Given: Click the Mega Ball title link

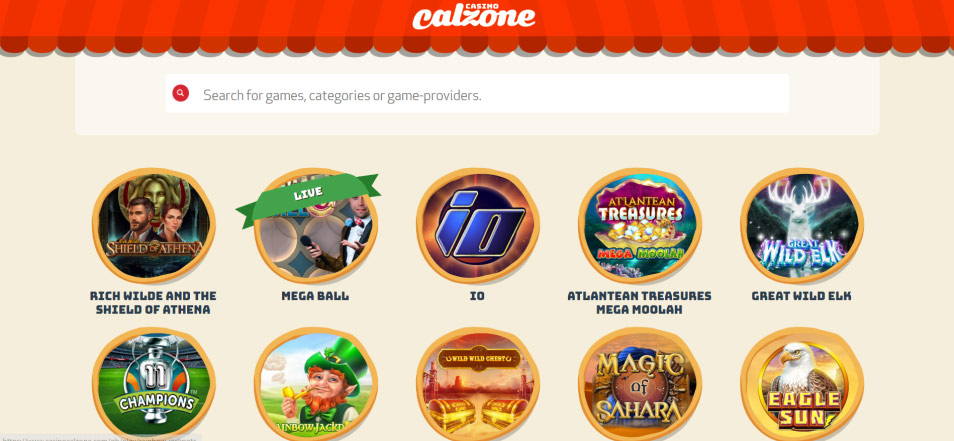Looking at the screenshot, I should tap(315, 296).
